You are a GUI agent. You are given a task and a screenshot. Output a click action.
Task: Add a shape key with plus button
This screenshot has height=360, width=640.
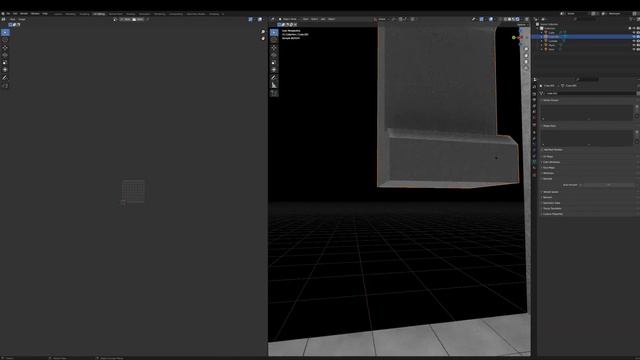pos(637,132)
